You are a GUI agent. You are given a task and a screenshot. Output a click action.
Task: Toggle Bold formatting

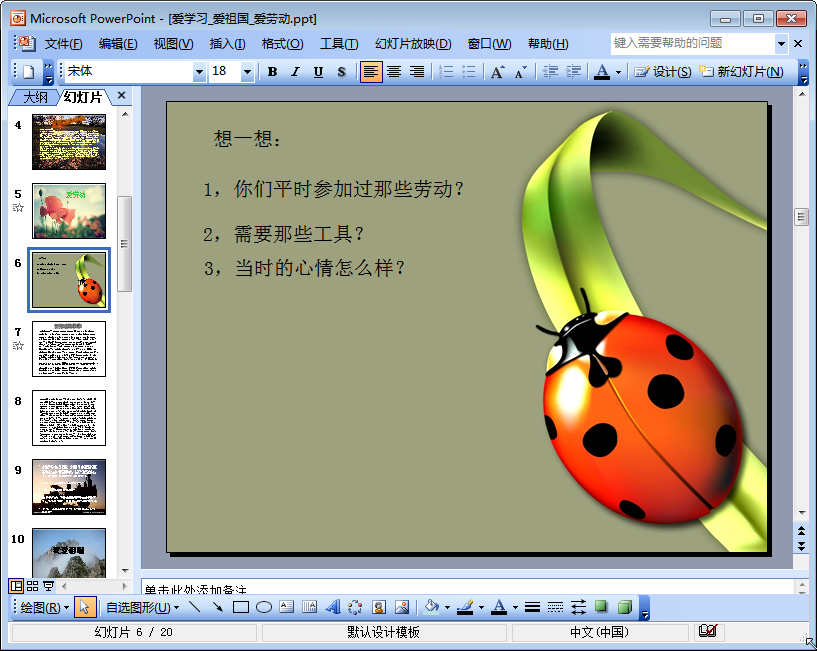coord(272,71)
